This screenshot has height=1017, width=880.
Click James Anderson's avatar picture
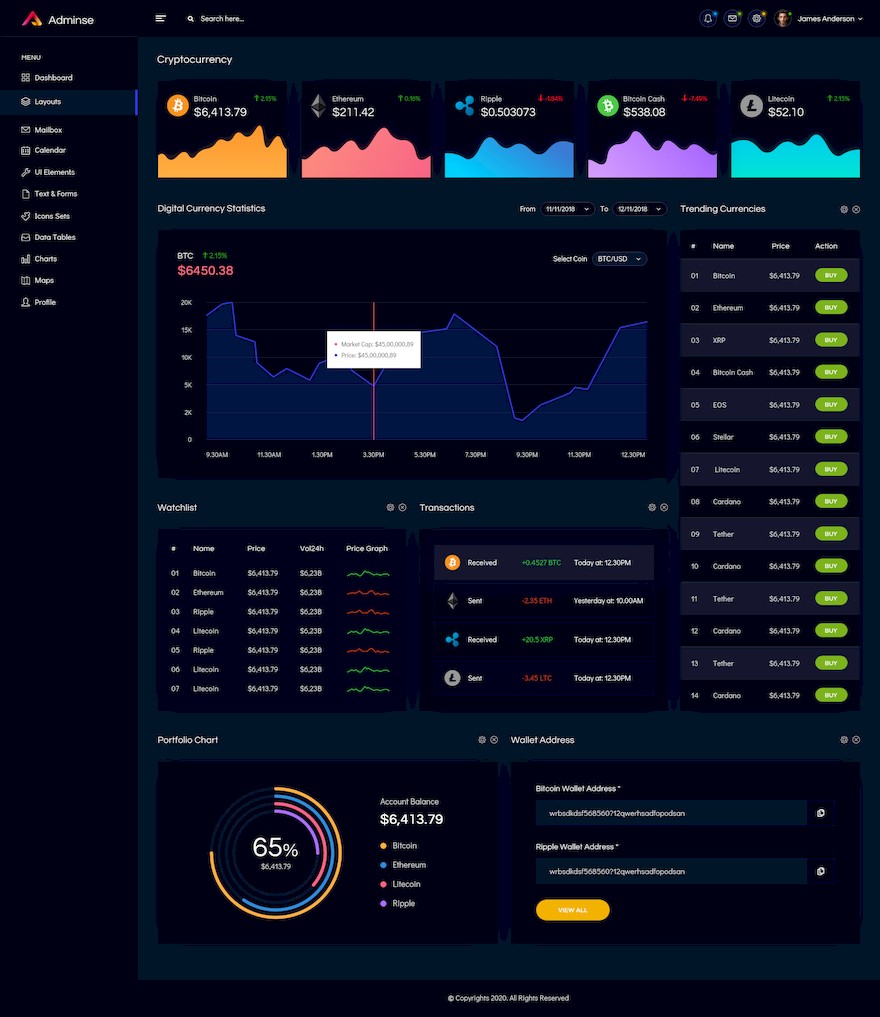[x=783, y=19]
